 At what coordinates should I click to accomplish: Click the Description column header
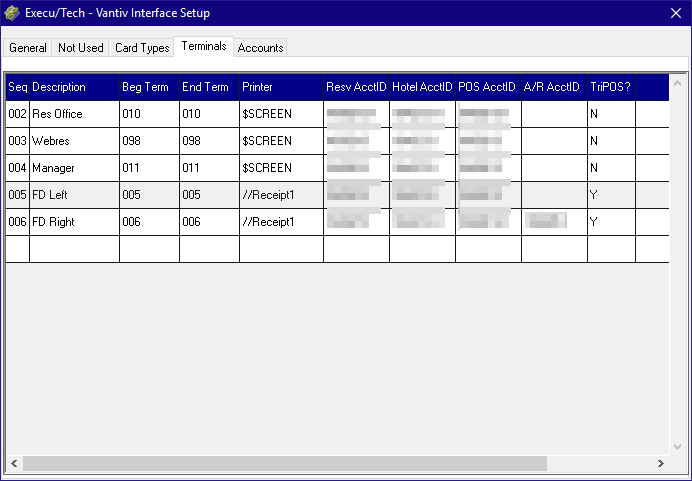74,87
